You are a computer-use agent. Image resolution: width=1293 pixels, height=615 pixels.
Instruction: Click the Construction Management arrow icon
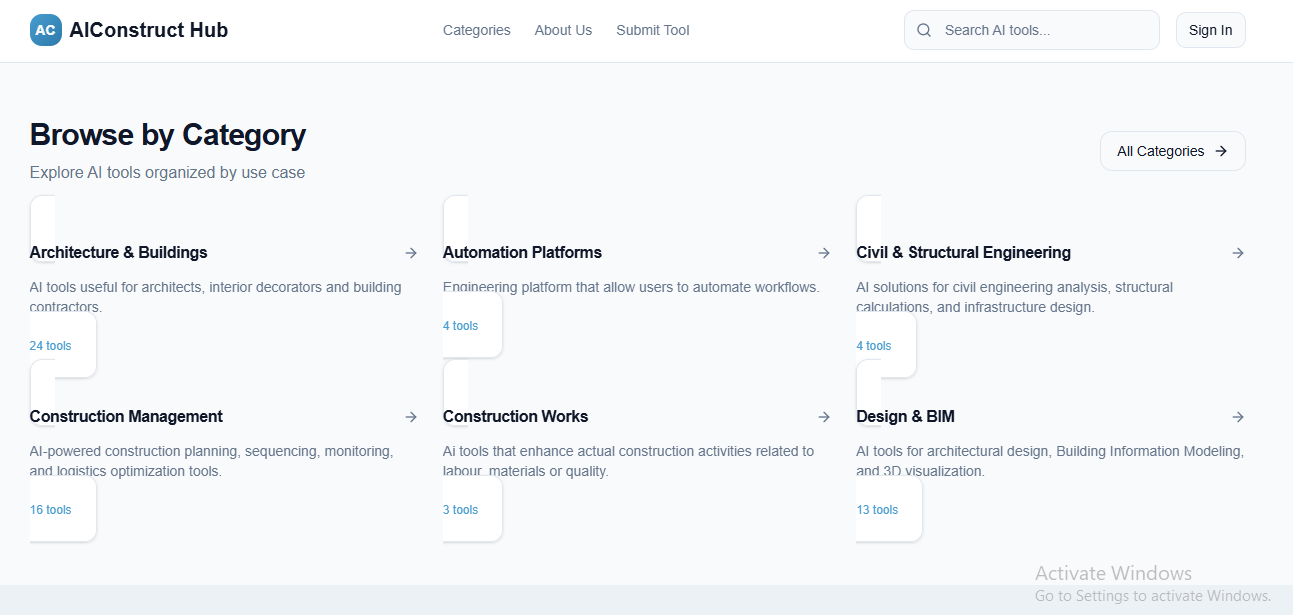pyautogui.click(x=411, y=417)
